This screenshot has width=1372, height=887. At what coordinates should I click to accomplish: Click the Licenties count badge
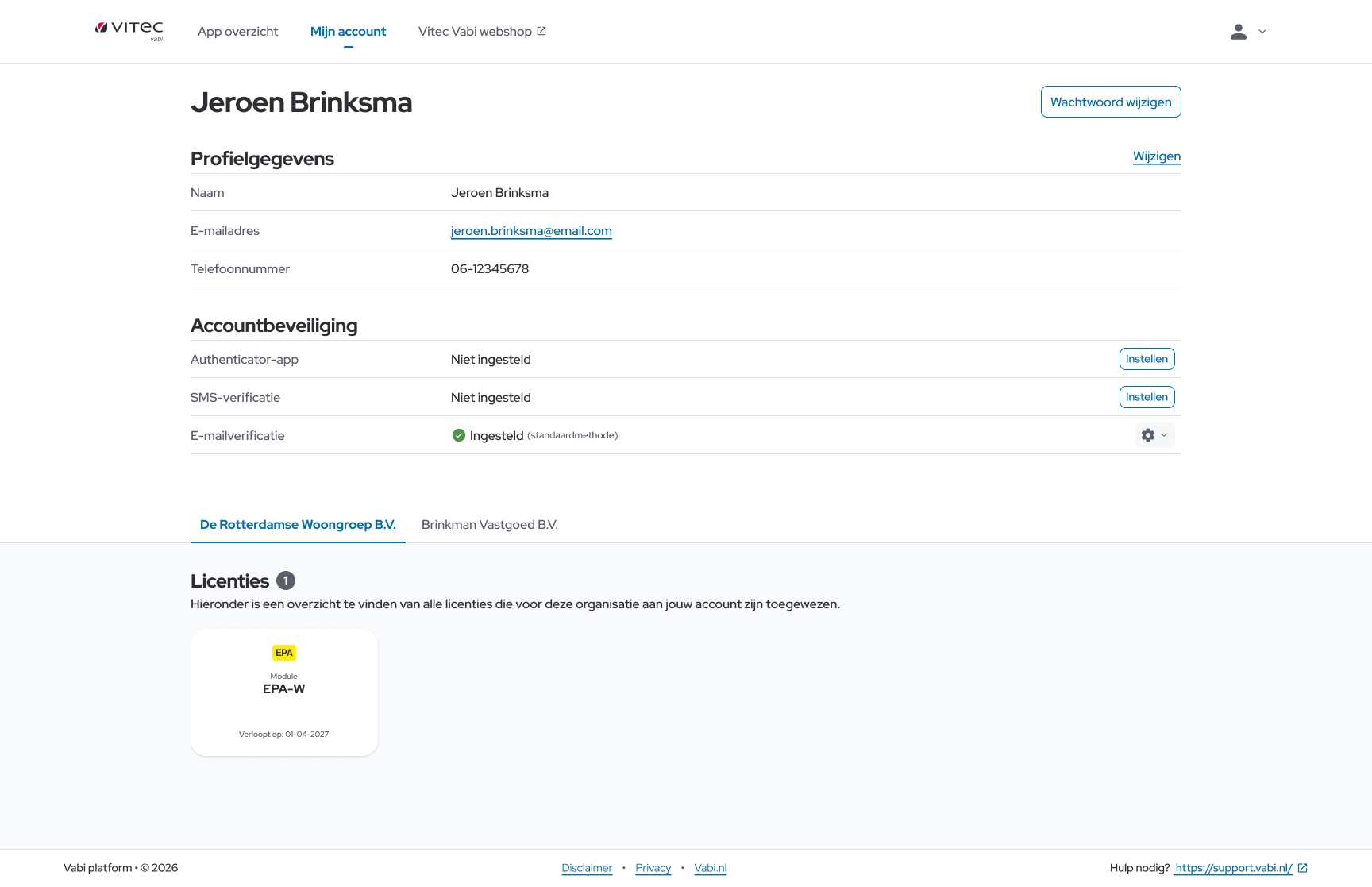(x=286, y=581)
